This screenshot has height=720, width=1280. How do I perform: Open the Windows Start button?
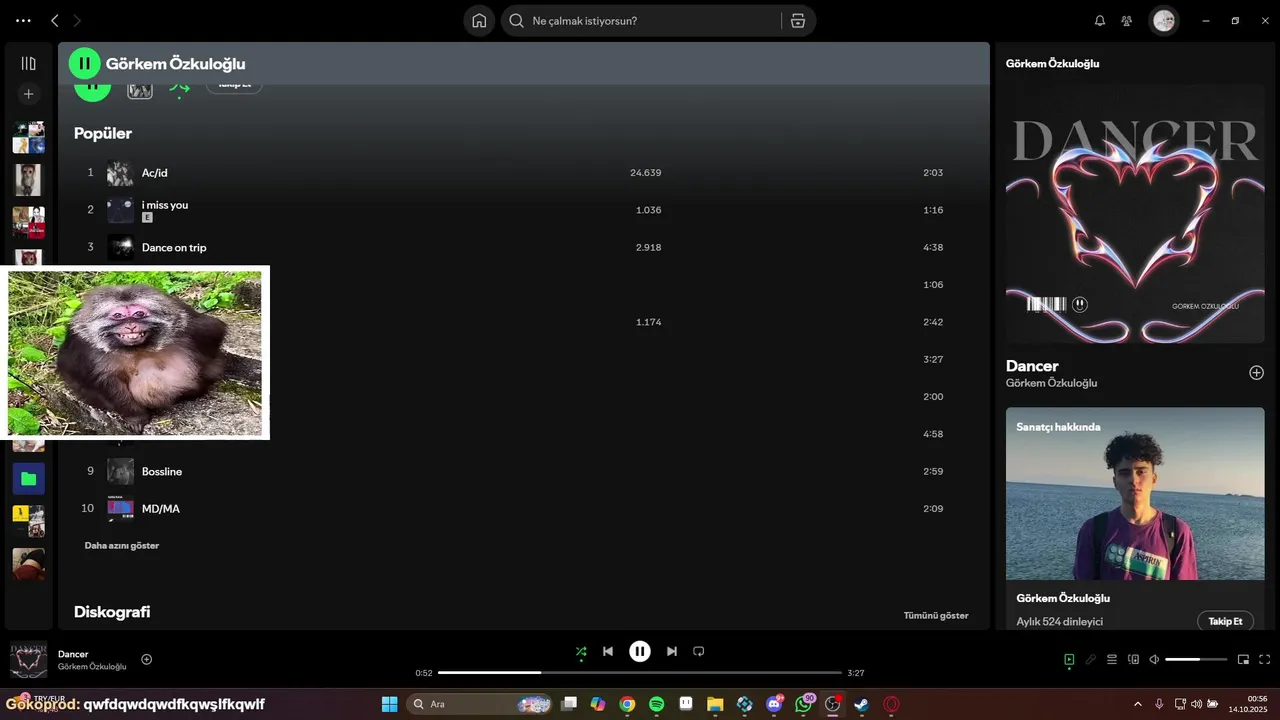click(x=390, y=704)
